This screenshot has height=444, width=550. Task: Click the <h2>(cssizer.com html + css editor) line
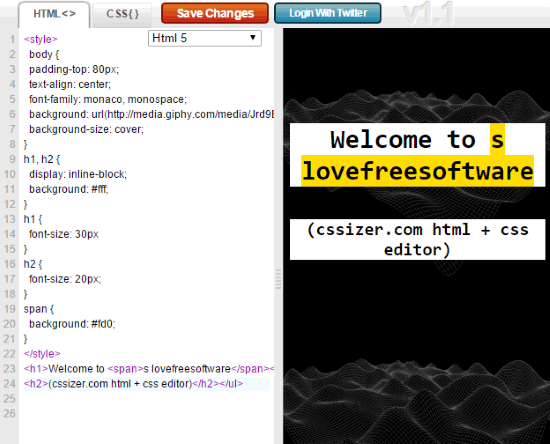tap(133, 384)
